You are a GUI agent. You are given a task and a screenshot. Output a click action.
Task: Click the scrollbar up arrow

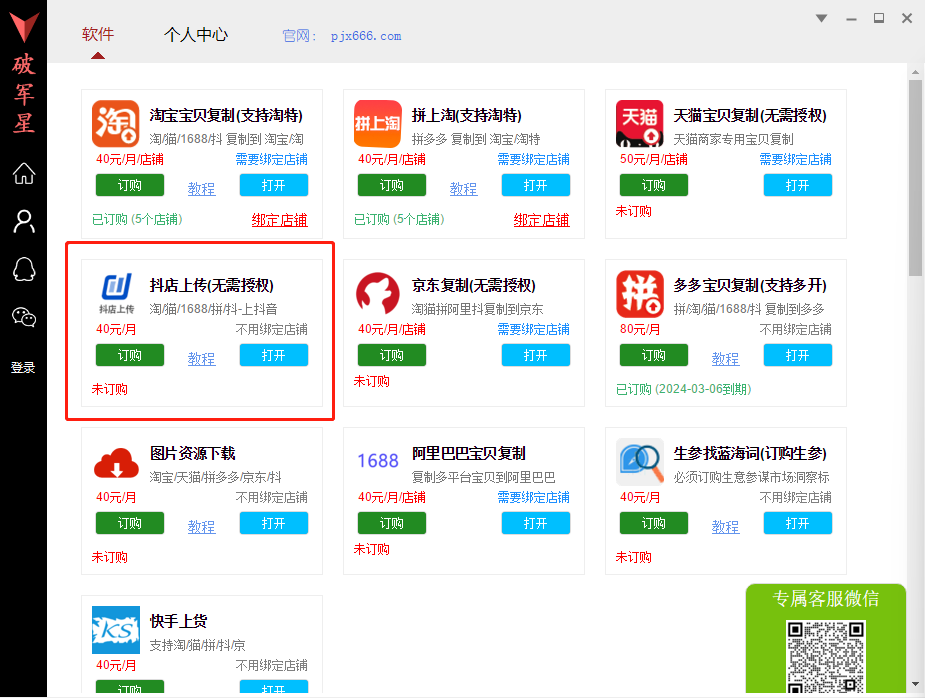click(916, 72)
